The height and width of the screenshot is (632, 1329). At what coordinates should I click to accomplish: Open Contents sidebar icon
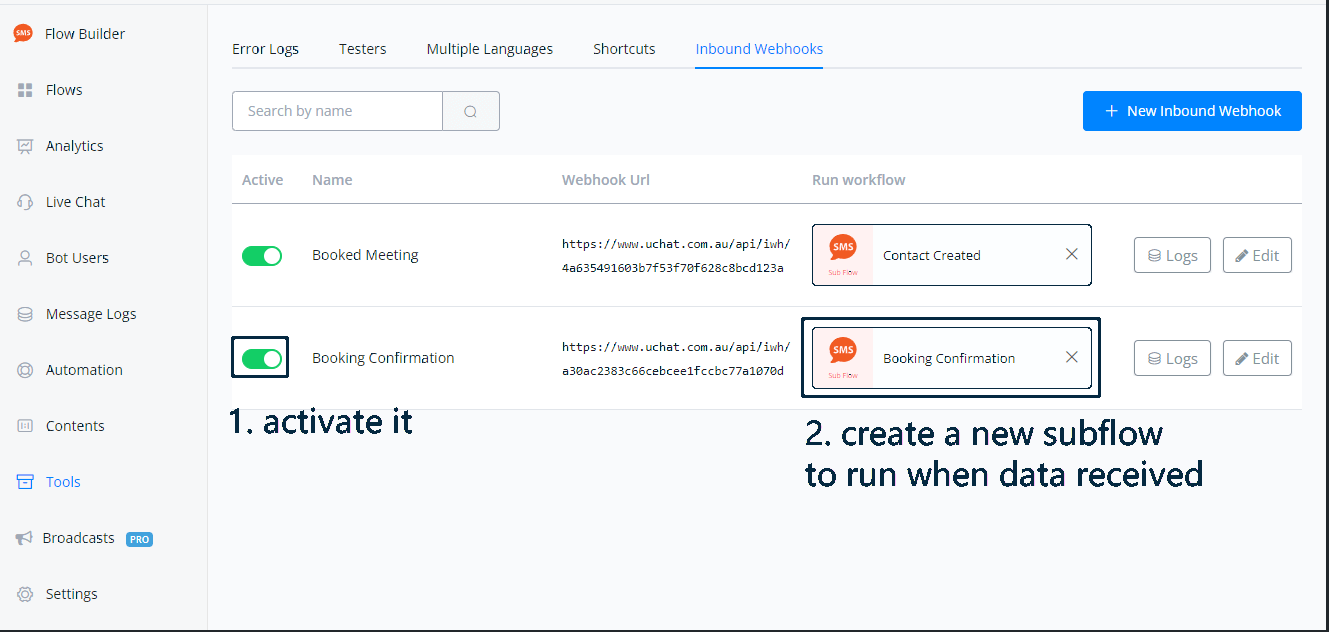coord(26,426)
